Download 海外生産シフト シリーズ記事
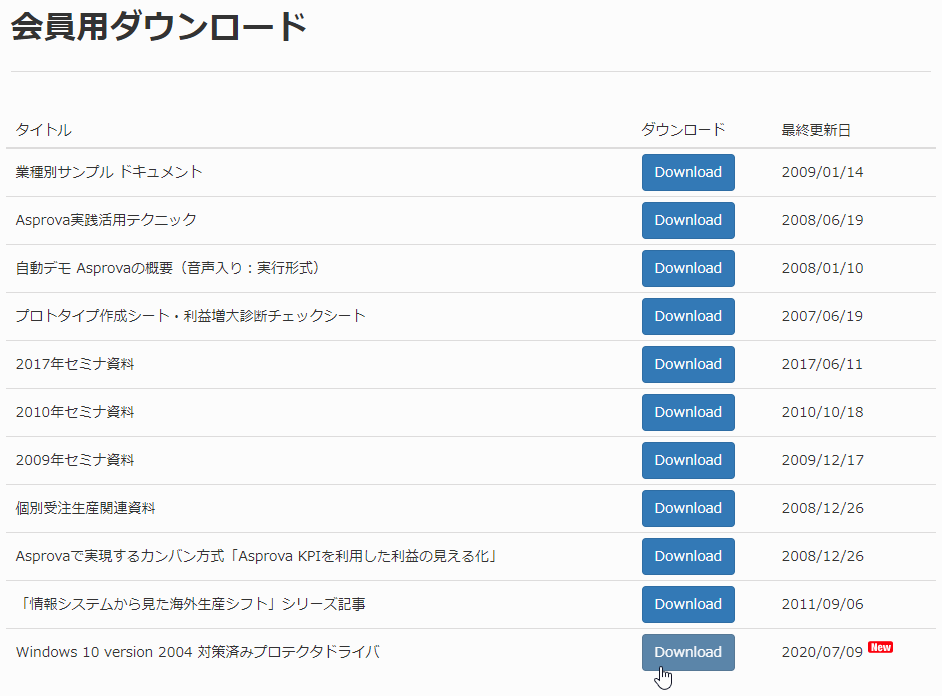The width and height of the screenshot is (942, 696). (x=688, y=605)
